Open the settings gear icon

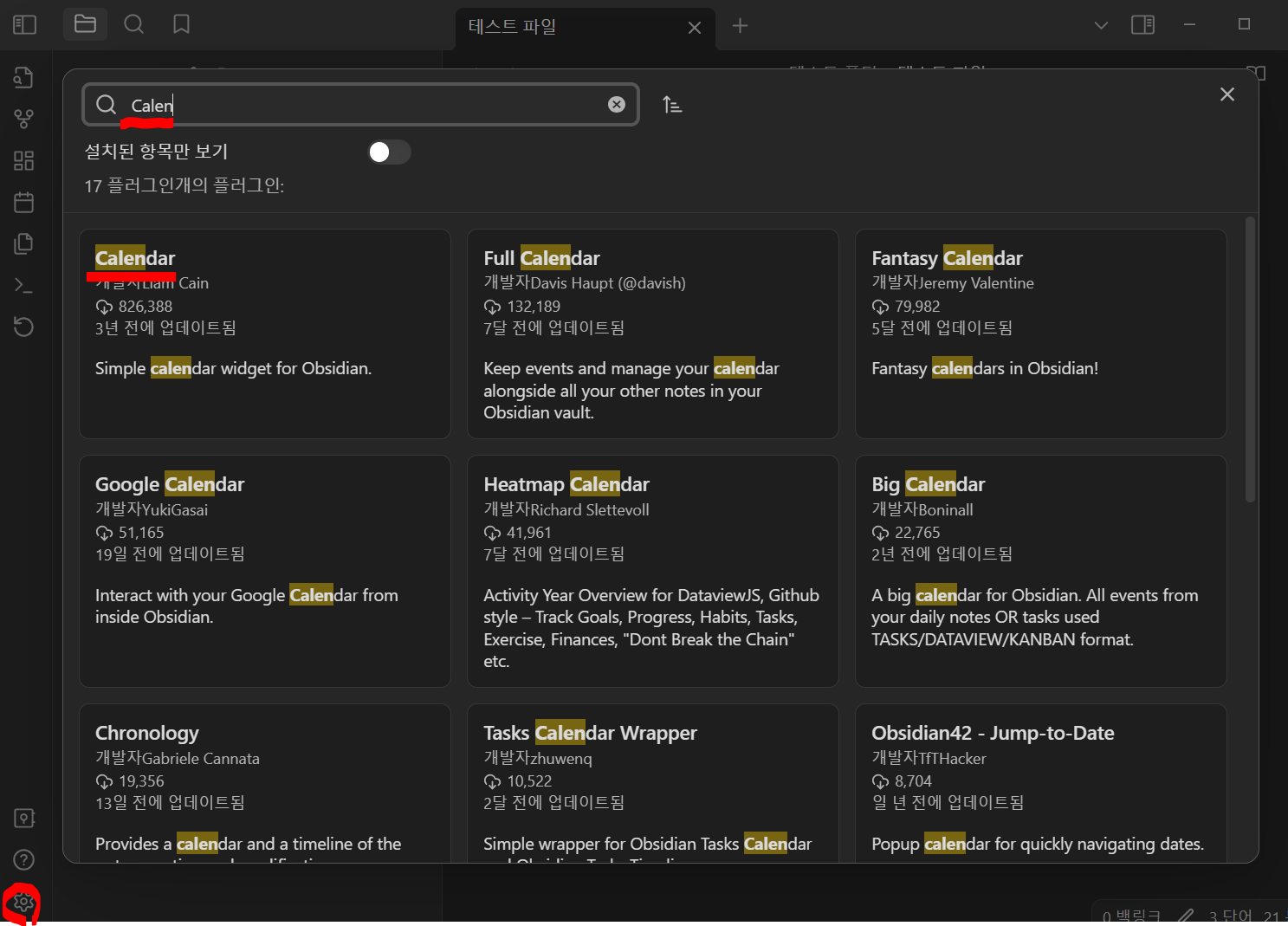click(x=23, y=903)
